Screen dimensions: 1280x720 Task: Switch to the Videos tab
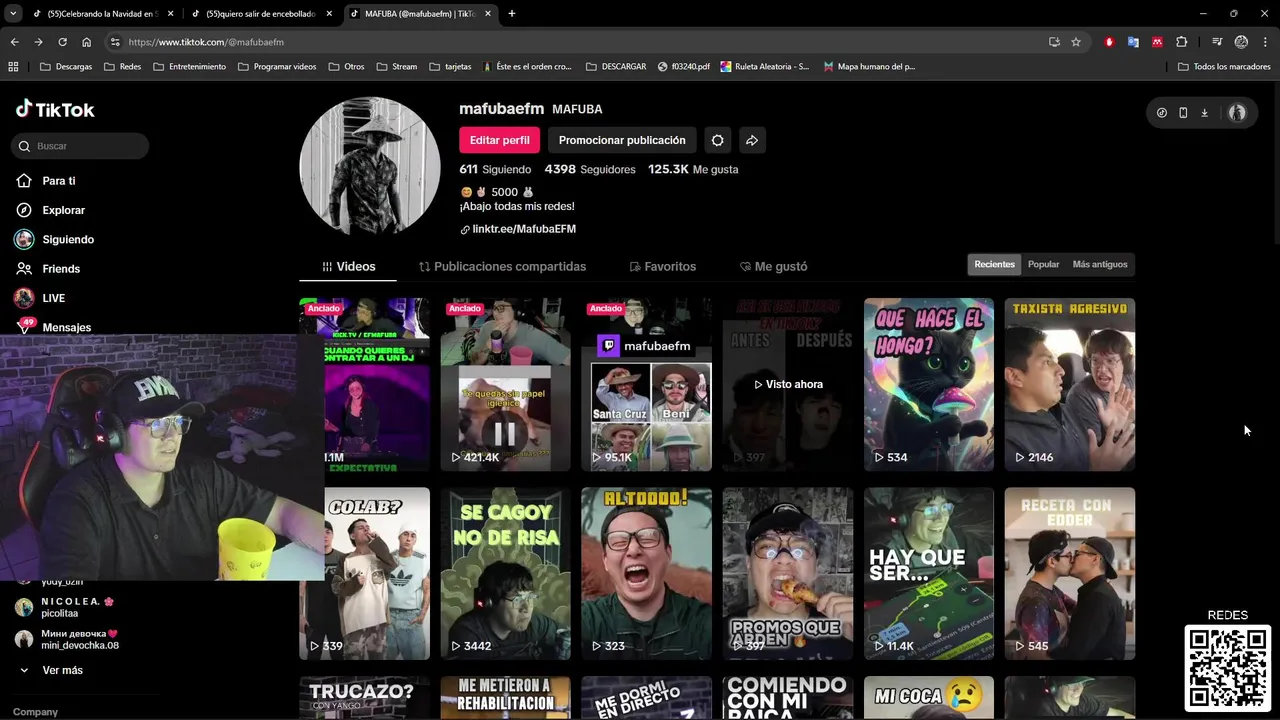coord(348,267)
